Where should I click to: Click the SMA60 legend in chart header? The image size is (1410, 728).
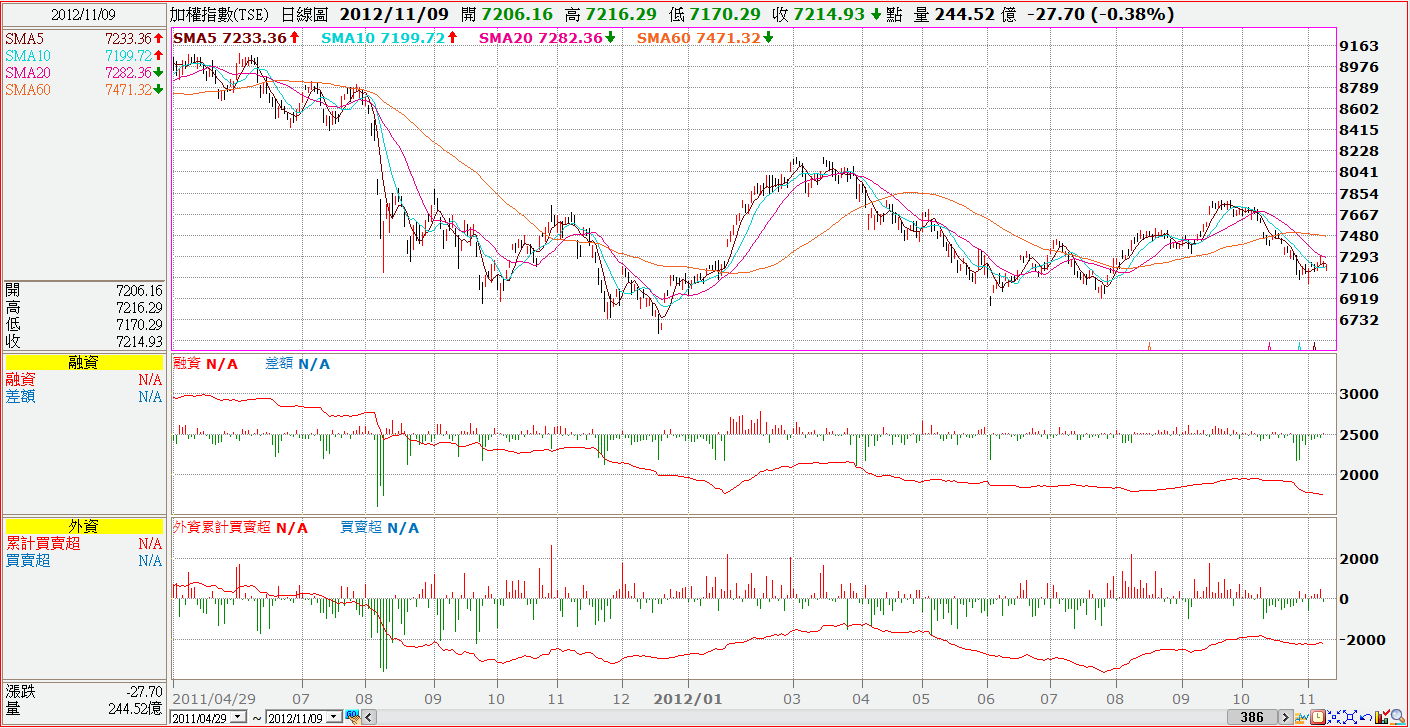[x=705, y=37]
